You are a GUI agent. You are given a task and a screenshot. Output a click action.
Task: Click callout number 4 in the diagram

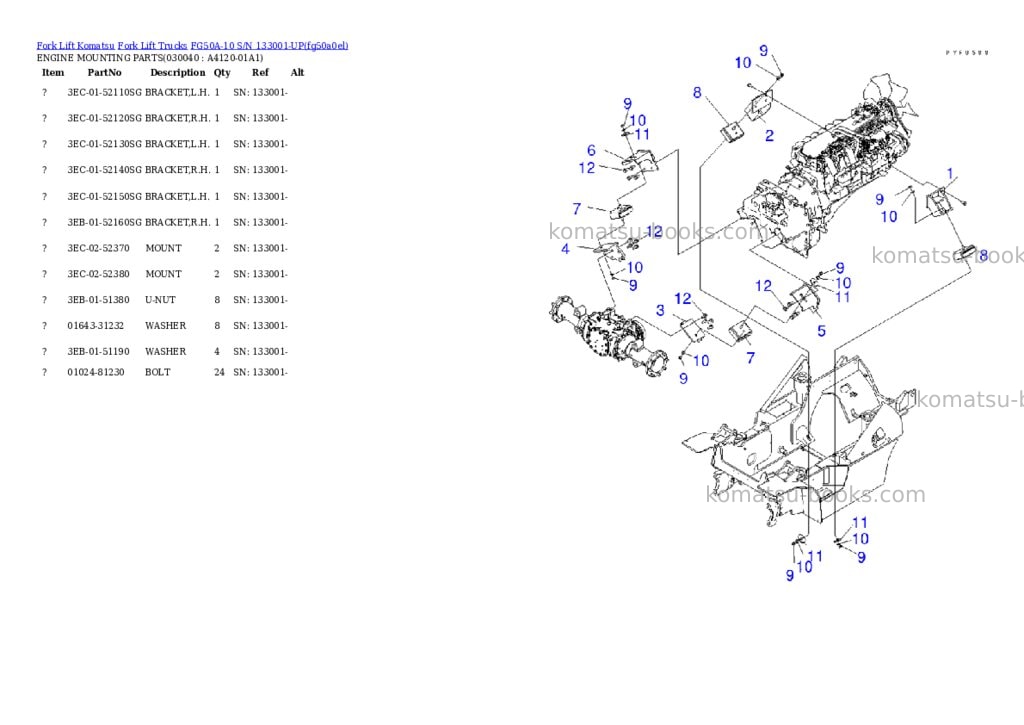point(565,249)
